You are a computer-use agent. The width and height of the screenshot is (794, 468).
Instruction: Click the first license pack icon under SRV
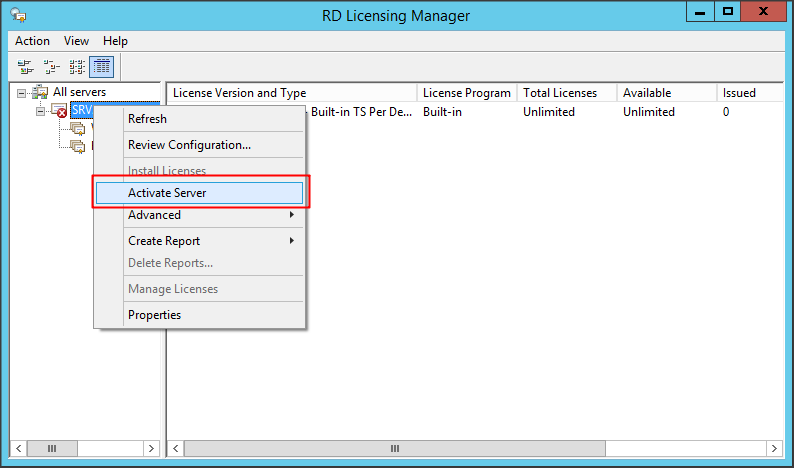point(78,128)
